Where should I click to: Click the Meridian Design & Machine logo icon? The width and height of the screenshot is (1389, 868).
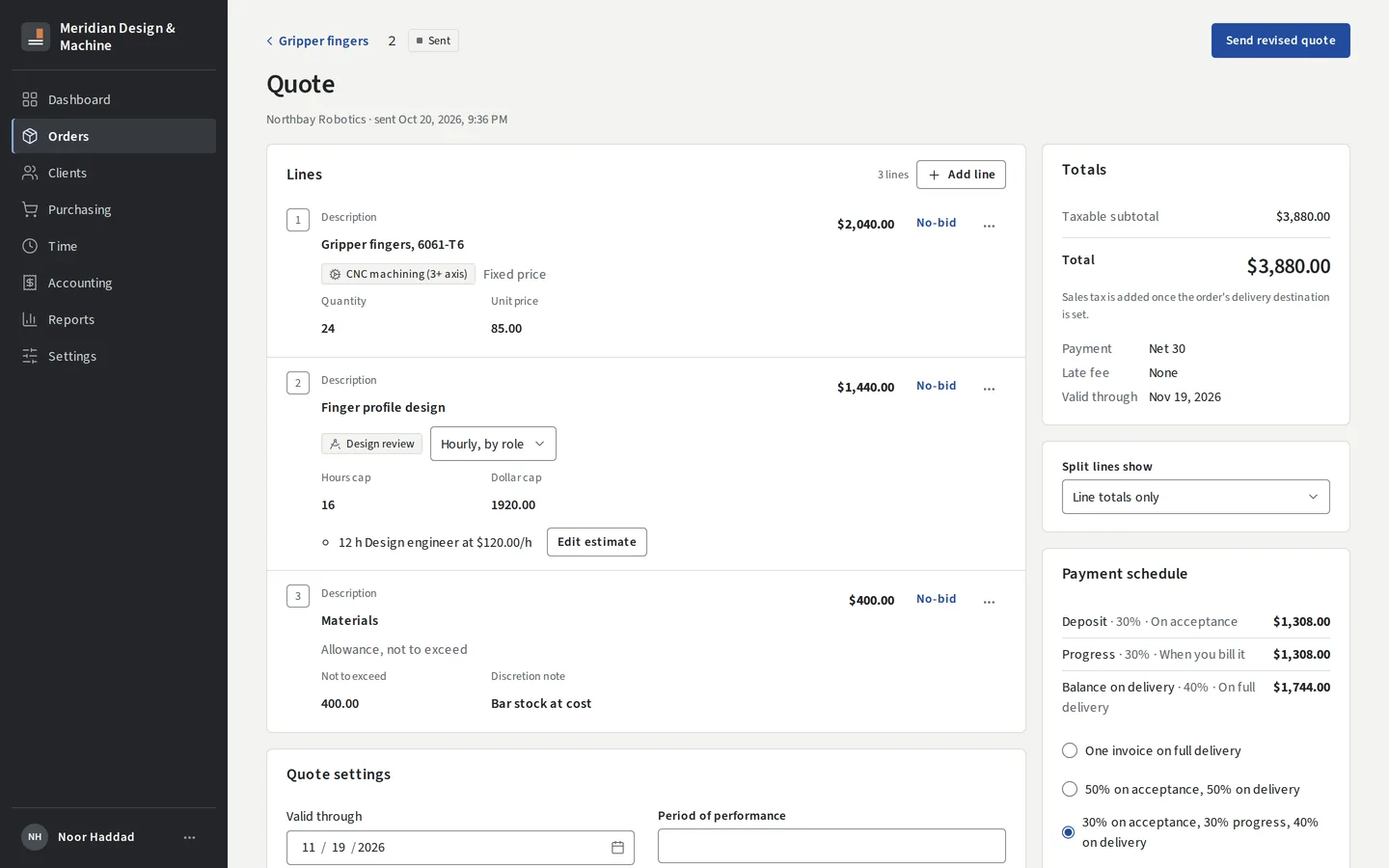tap(36, 37)
